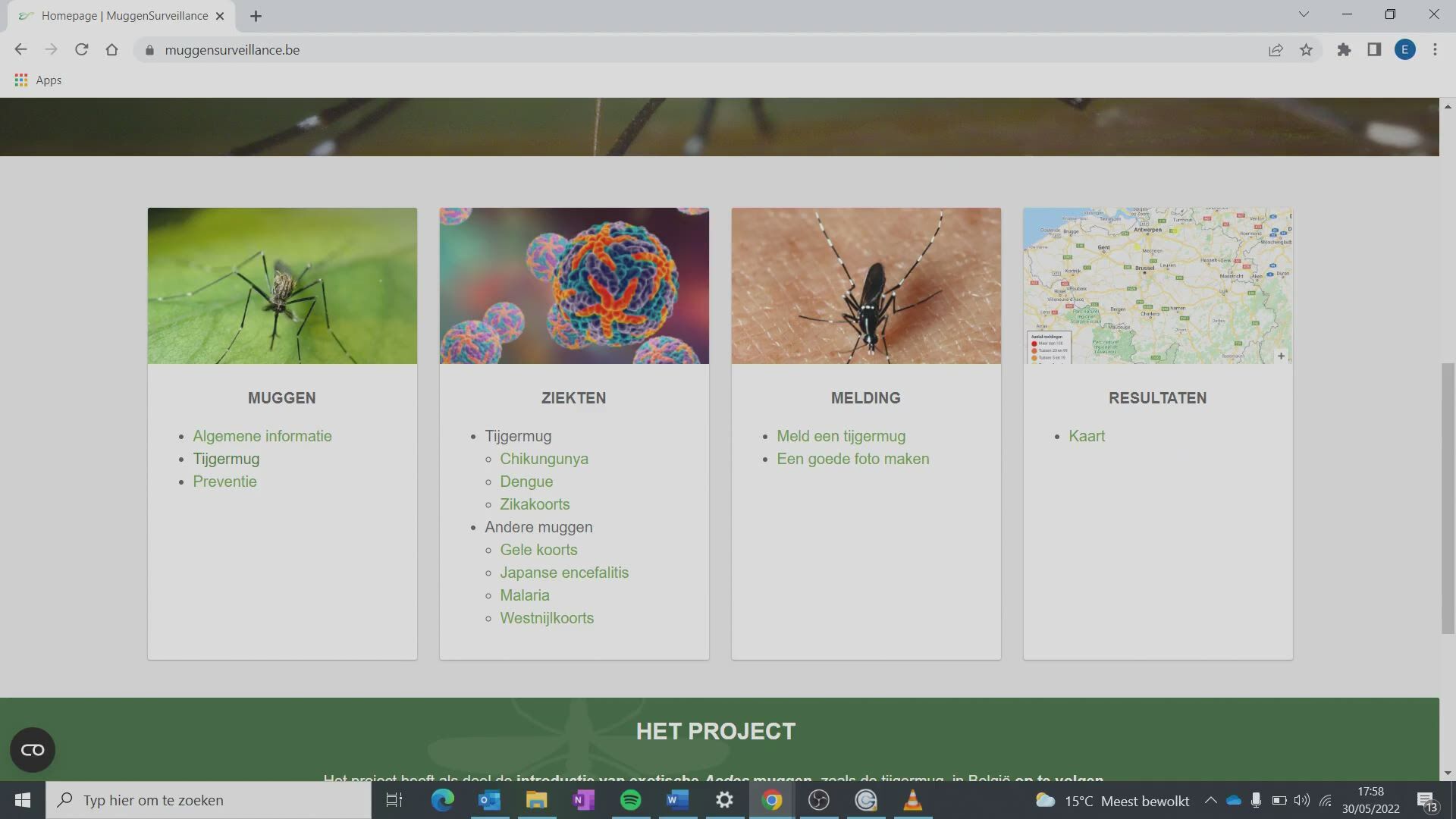Open the Kaart results link
The height and width of the screenshot is (819, 1456).
(x=1086, y=436)
